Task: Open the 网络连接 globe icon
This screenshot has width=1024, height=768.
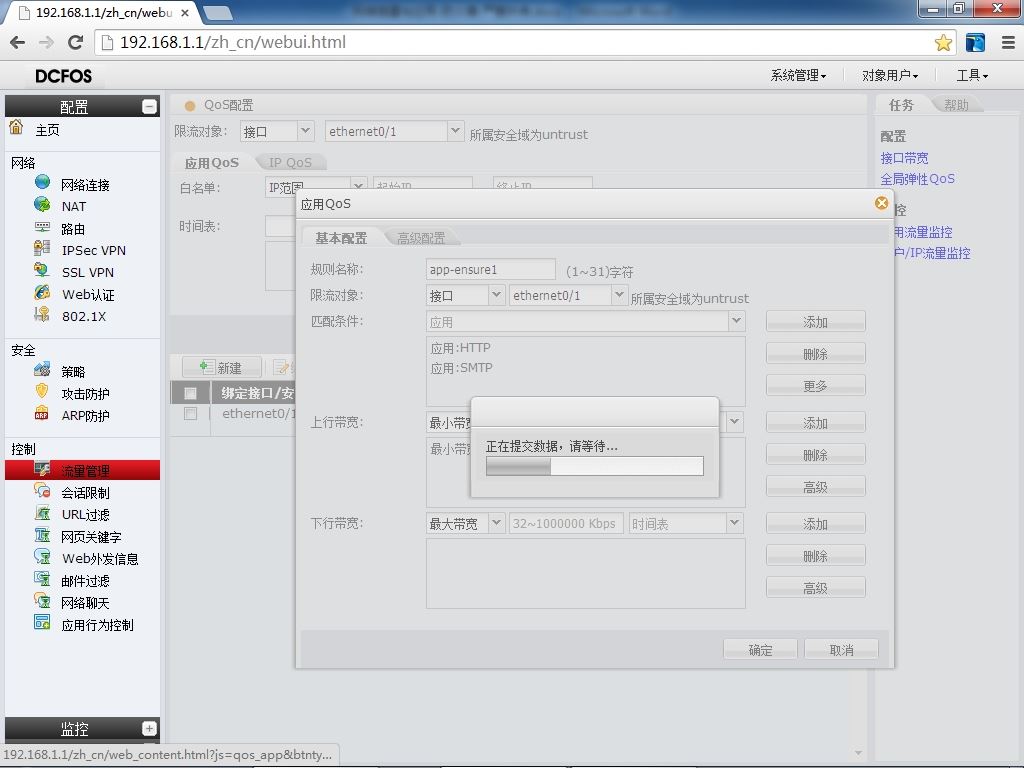Action: (42, 182)
